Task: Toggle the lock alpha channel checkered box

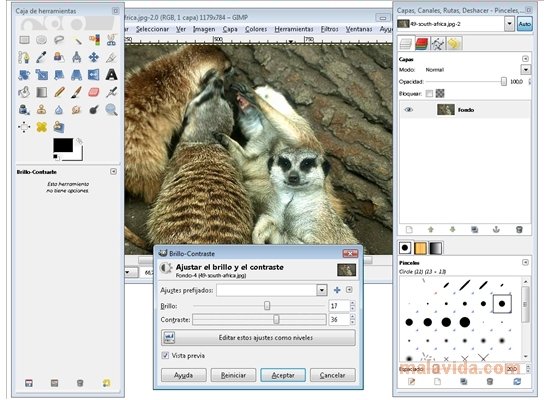Action: (x=440, y=93)
